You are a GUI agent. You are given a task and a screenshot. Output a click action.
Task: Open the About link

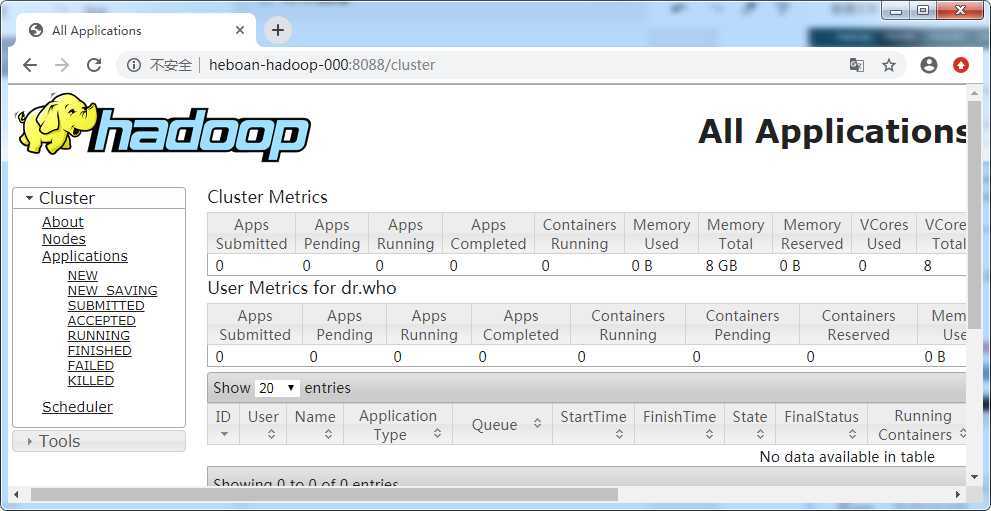pyautogui.click(x=63, y=222)
